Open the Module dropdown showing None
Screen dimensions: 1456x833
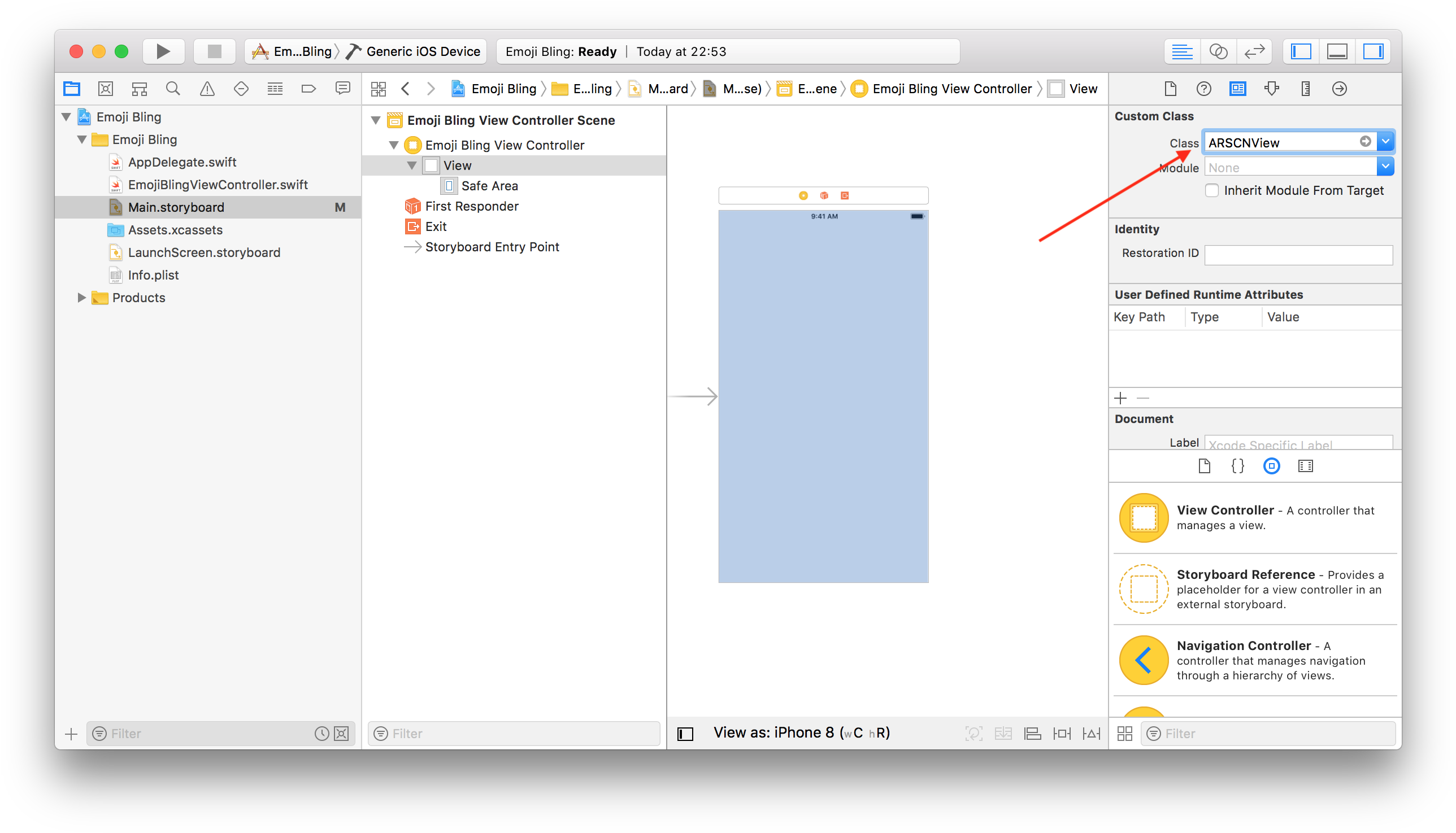1385,167
